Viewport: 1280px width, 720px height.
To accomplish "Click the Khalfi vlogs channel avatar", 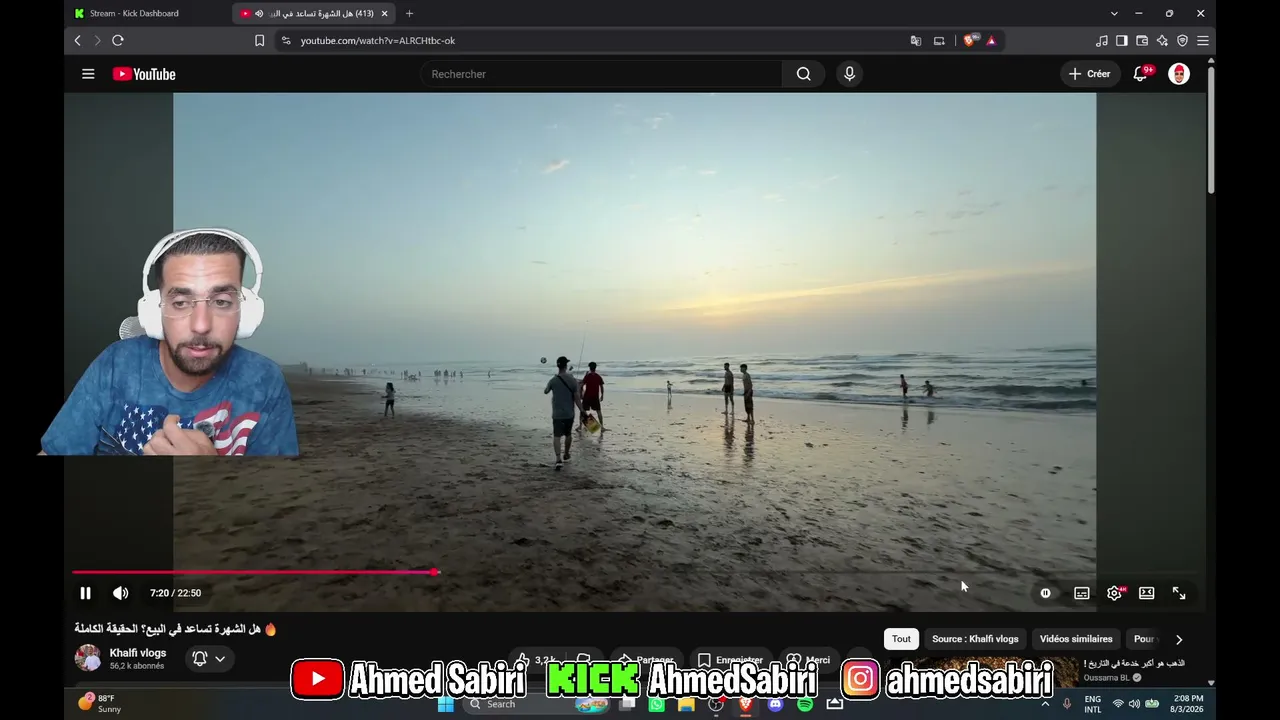I will 88,658.
